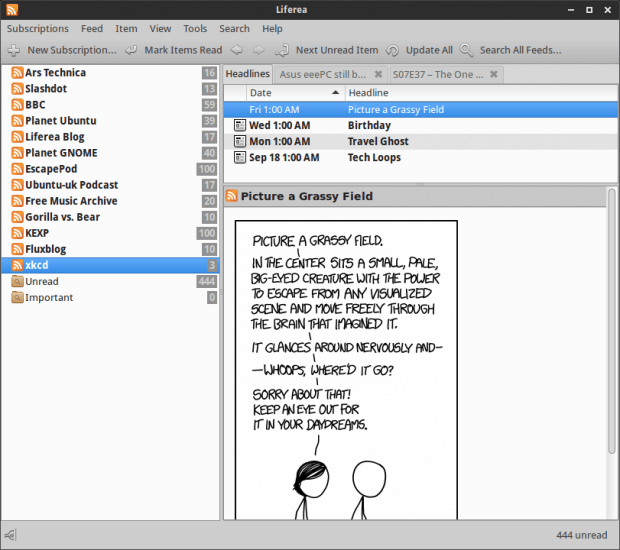Viewport: 620px width, 550px height.
Task: Sort by the Headline column header
Action: click(481, 93)
